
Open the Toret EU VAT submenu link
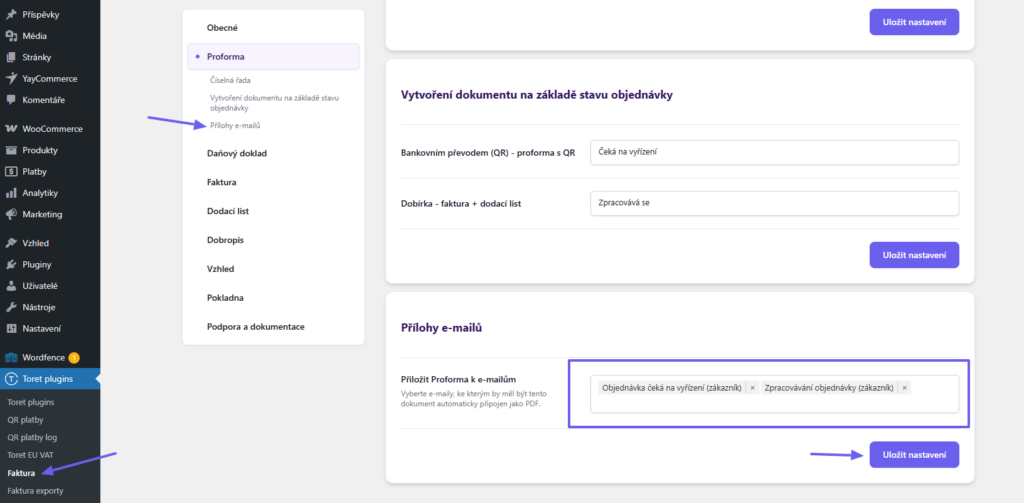30,455
